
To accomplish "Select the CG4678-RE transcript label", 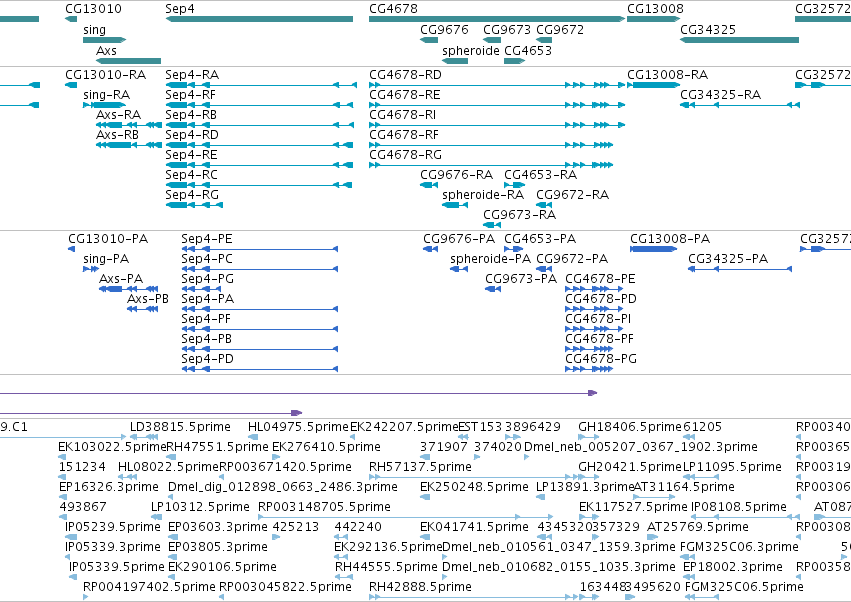I will coord(404,94).
